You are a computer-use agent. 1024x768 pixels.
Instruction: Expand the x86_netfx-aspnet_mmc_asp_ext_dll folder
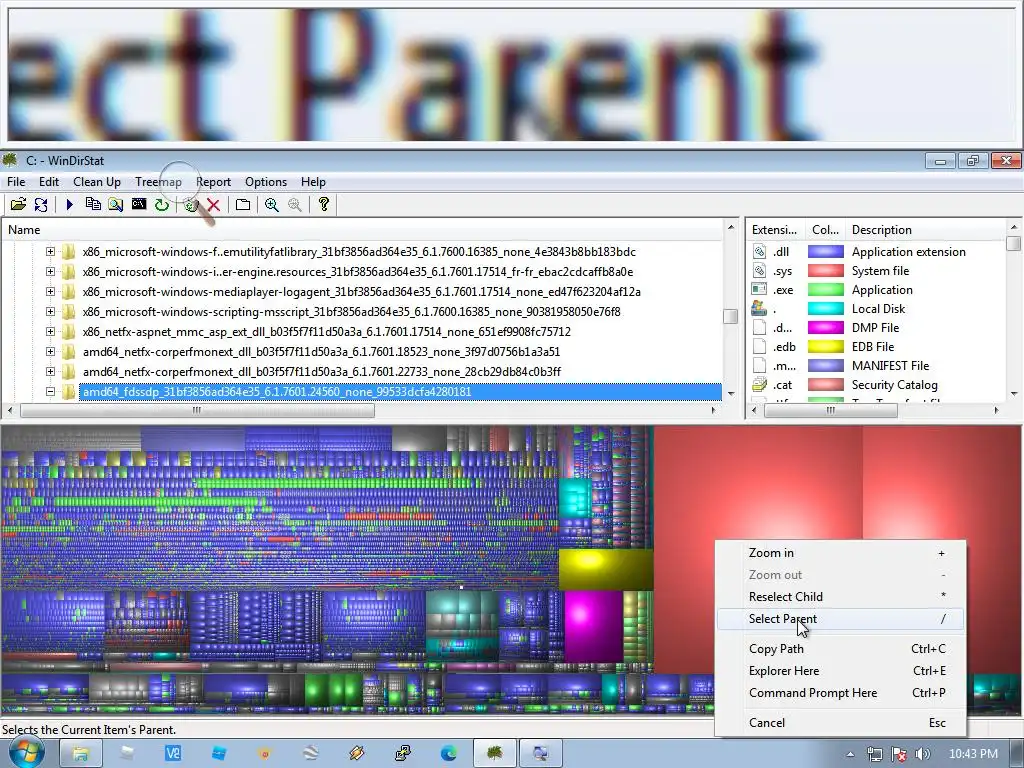[50, 332]
